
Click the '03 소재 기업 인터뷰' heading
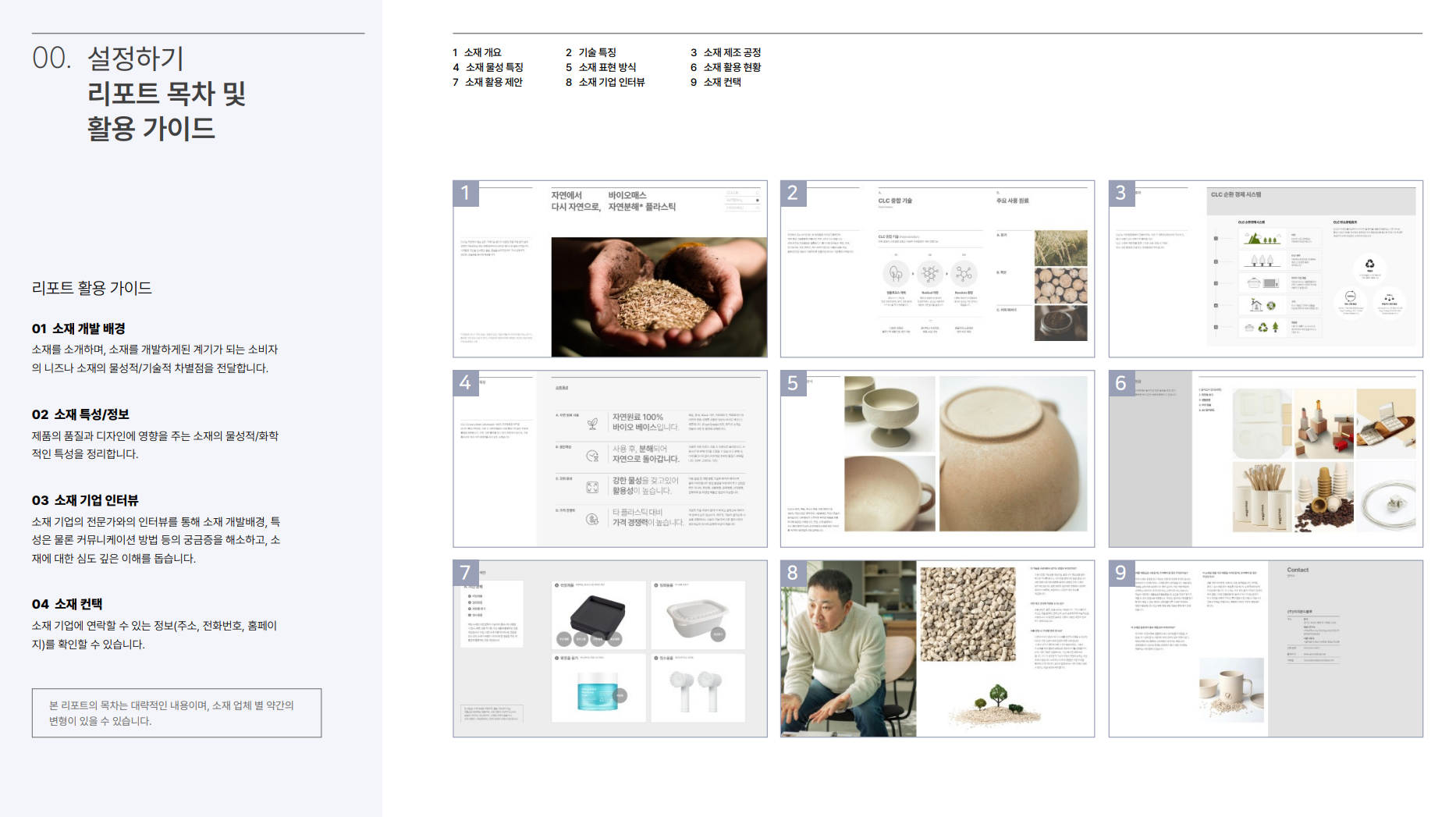(85, 500)
